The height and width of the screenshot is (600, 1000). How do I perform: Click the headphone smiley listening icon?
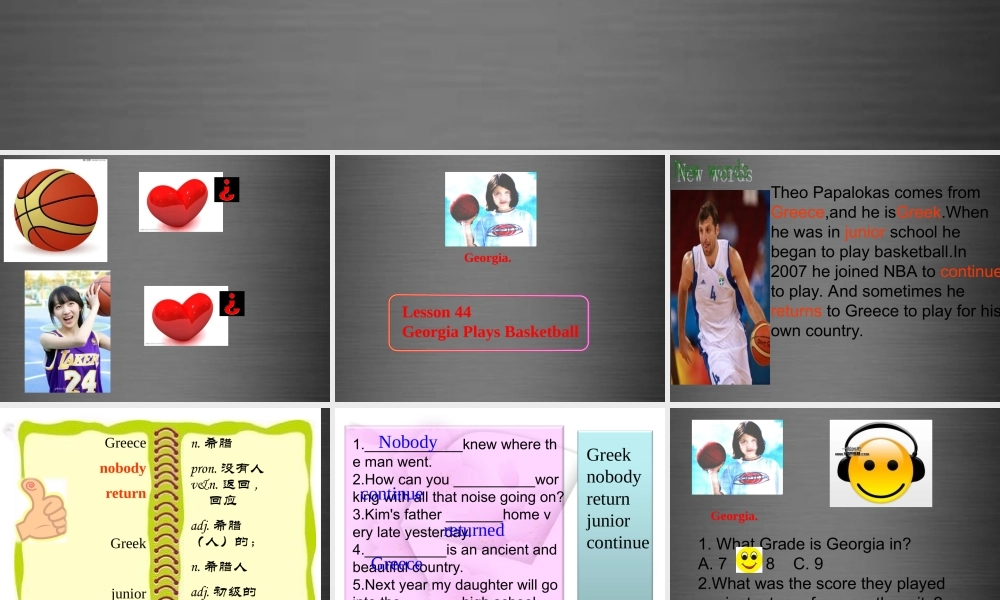pyautogui.click(x=880, y=463)
